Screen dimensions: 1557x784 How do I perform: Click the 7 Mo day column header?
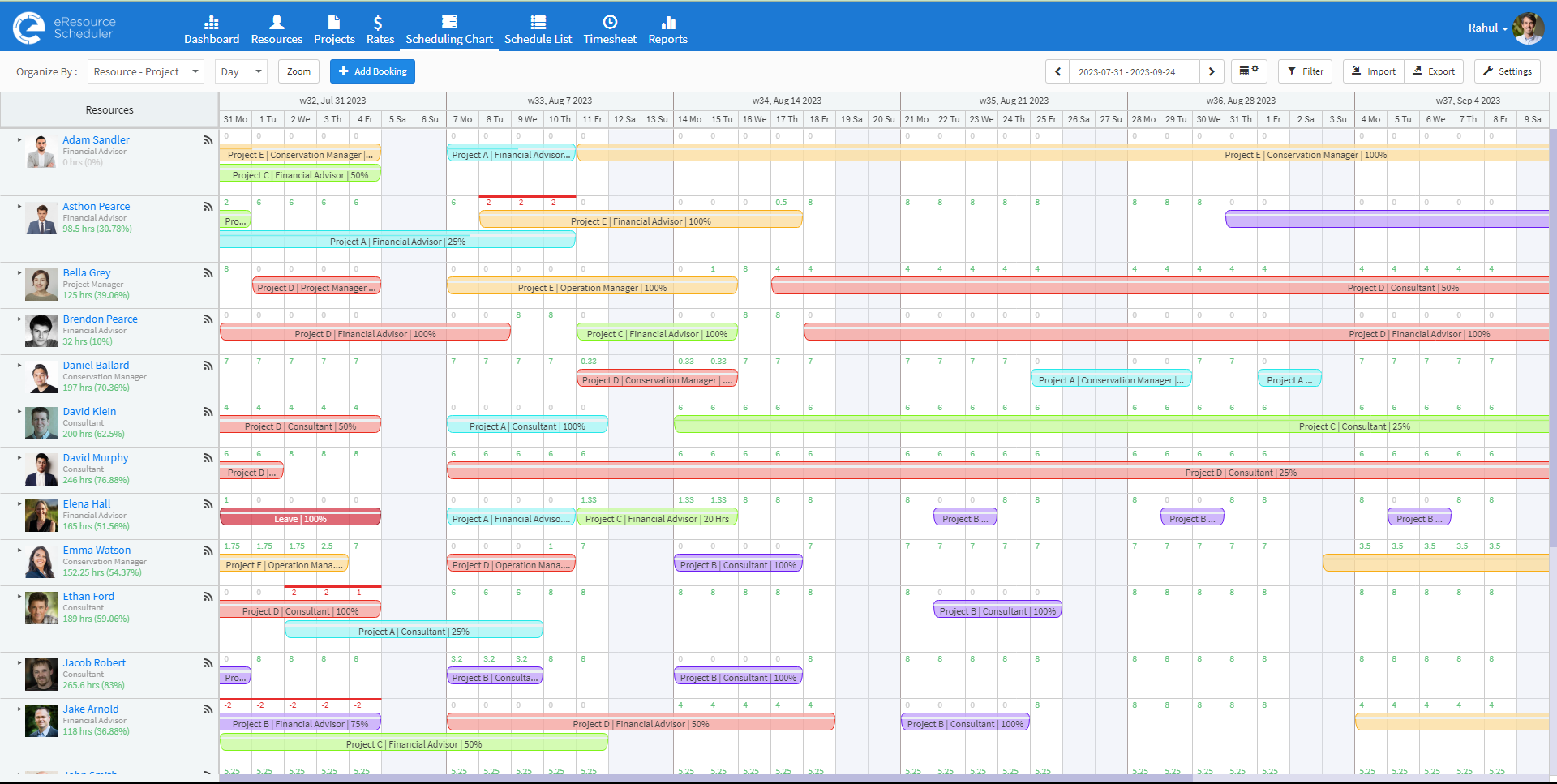(462, 119)
